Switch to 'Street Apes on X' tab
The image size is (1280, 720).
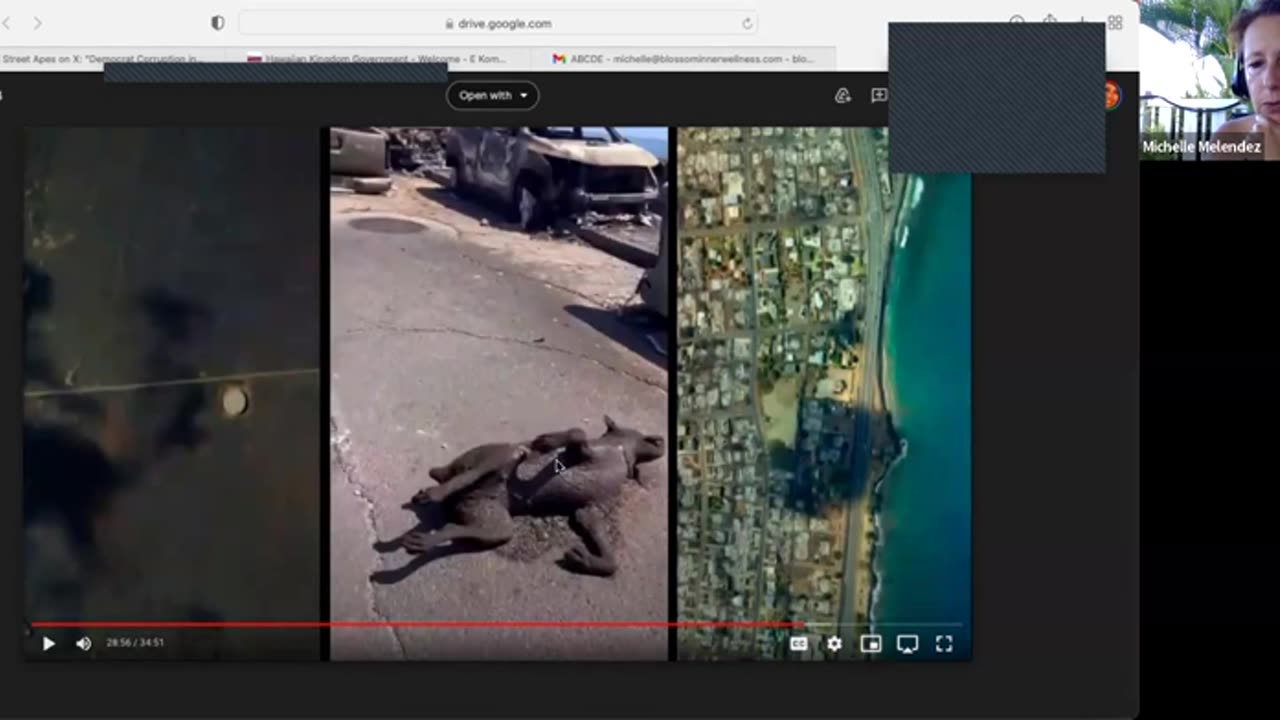pos(112,59)
